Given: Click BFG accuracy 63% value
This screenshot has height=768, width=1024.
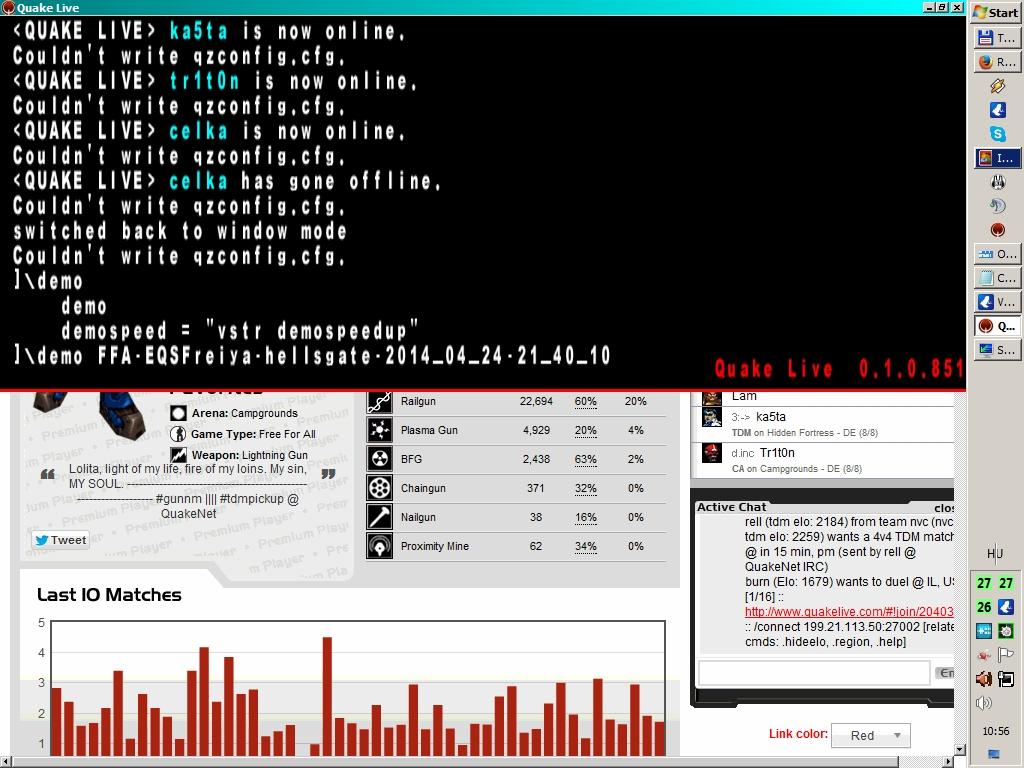Looking at the screenshot, I should click(585, 459).
